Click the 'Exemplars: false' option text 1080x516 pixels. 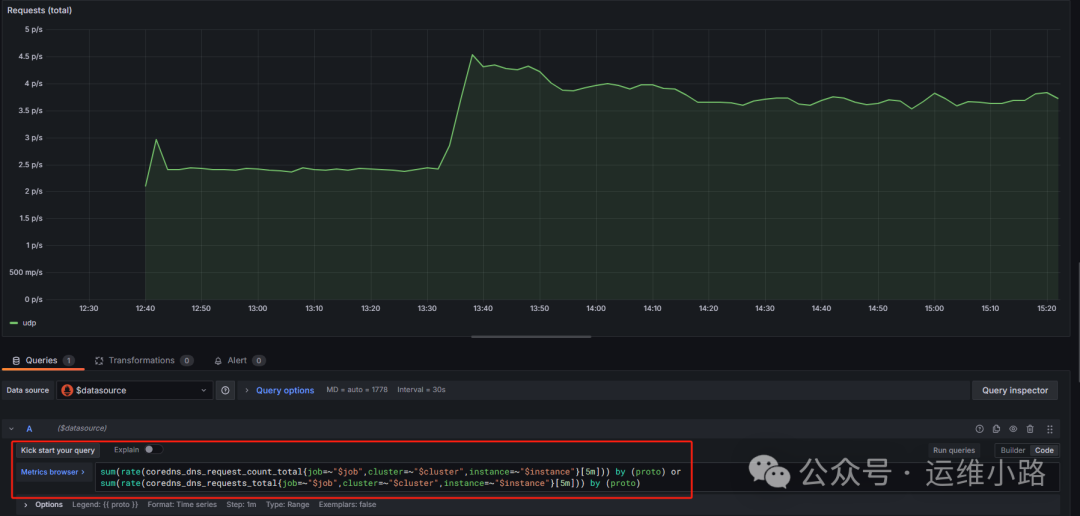(347, 504)
